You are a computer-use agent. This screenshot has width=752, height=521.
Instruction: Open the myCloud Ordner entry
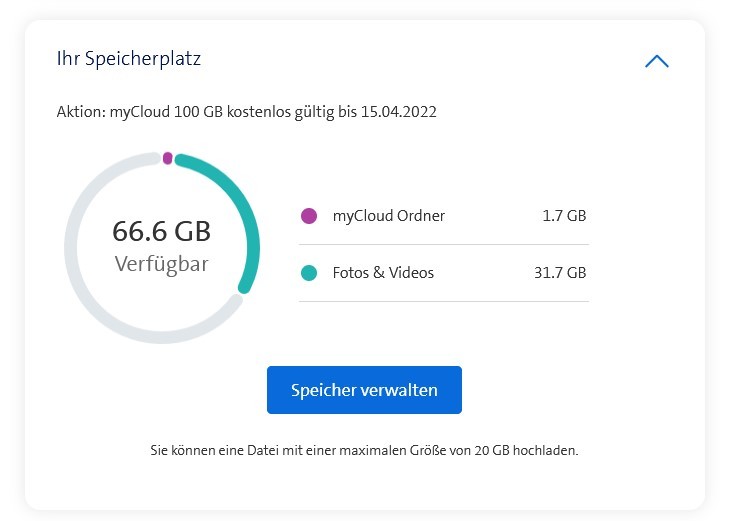coord(388,216)
